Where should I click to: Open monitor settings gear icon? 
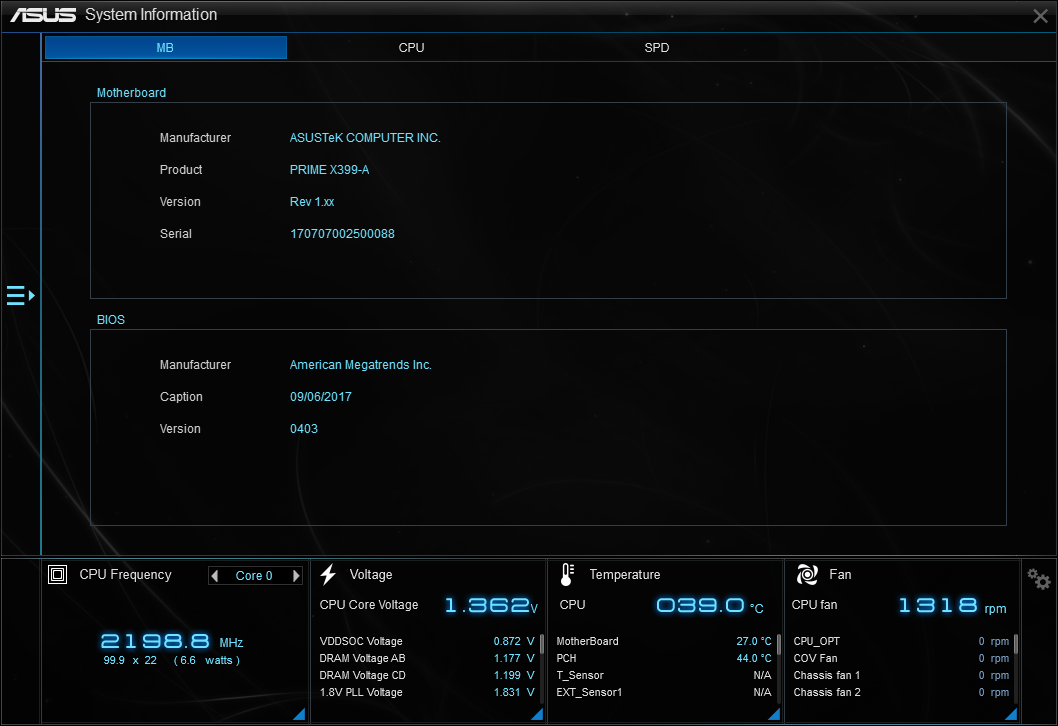point(1038,579)
